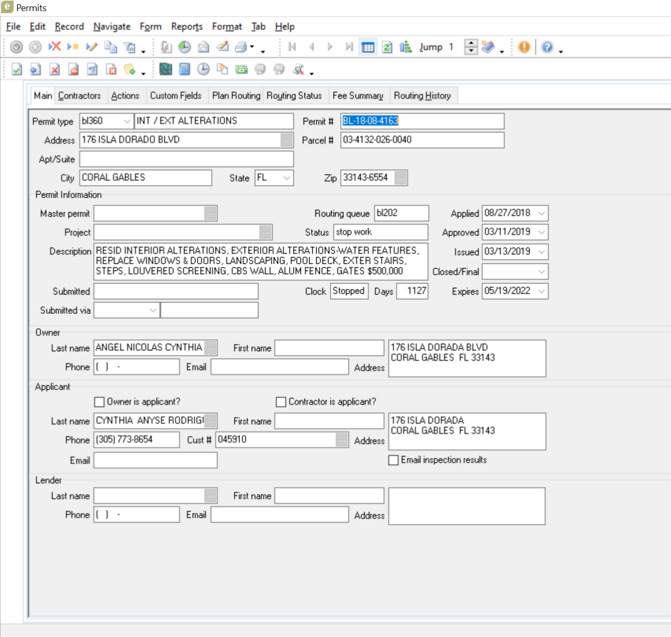Click the Jump record number stepper up arrow
Viewport: 671px width, 637px height.
click(472, 43)
